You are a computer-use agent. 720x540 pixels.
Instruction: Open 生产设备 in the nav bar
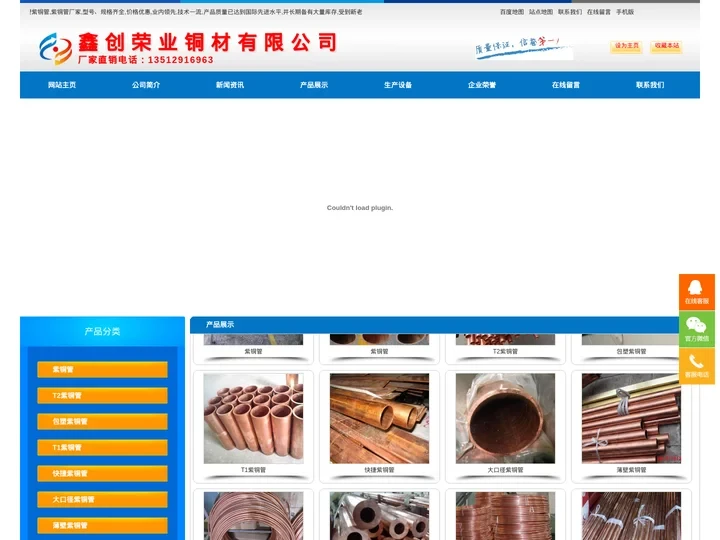pyautogui.click(x=398, y=85)
